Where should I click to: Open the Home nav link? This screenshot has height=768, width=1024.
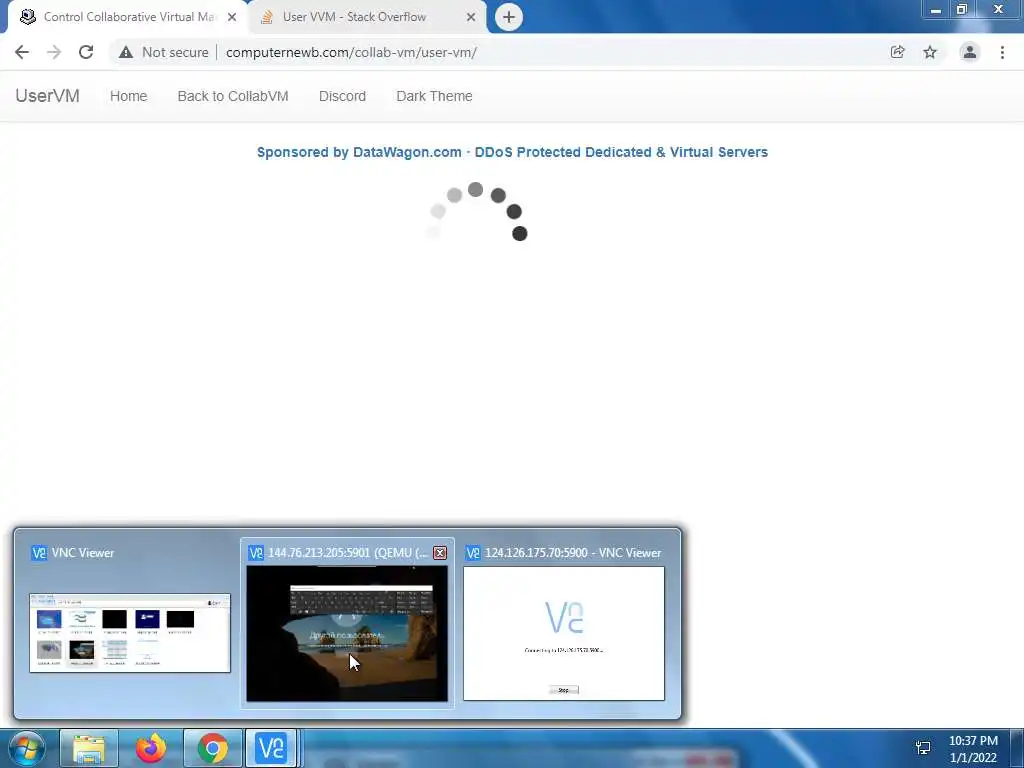(x=129, y=96)
